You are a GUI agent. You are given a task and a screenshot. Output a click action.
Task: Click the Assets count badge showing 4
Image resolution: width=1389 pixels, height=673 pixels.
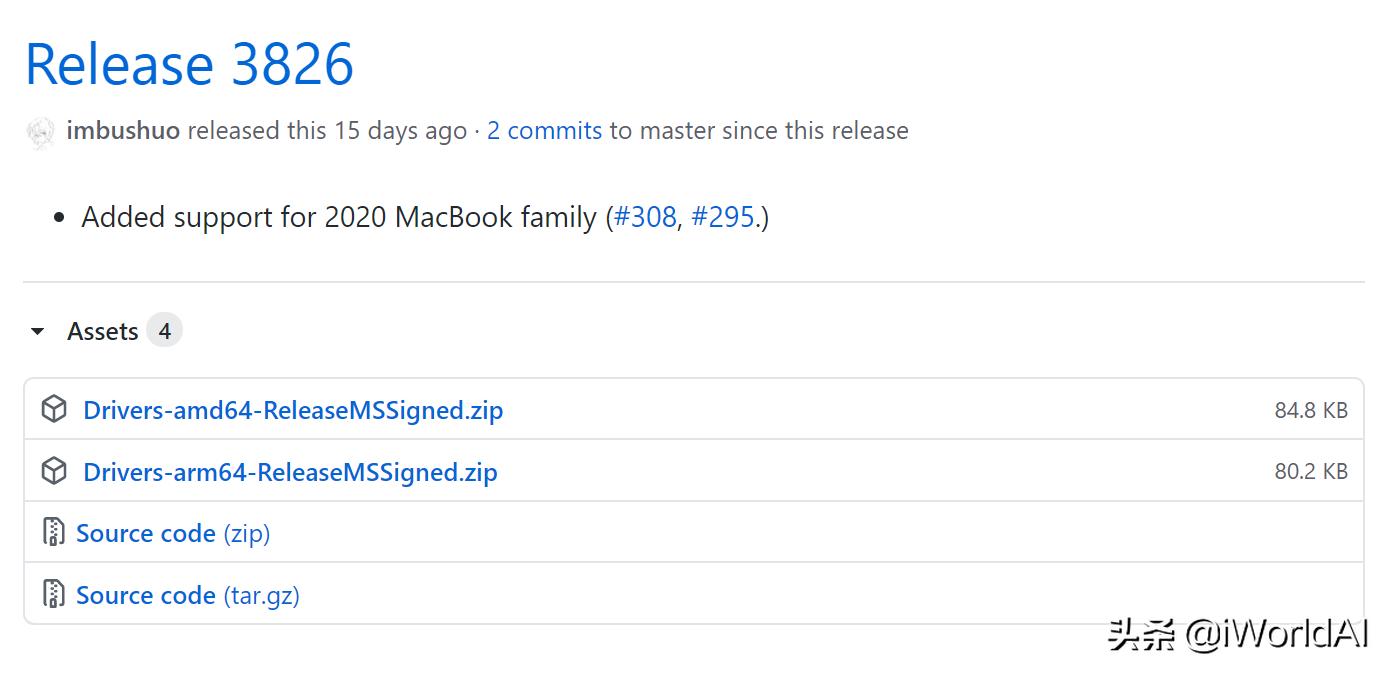pos(164,331)
